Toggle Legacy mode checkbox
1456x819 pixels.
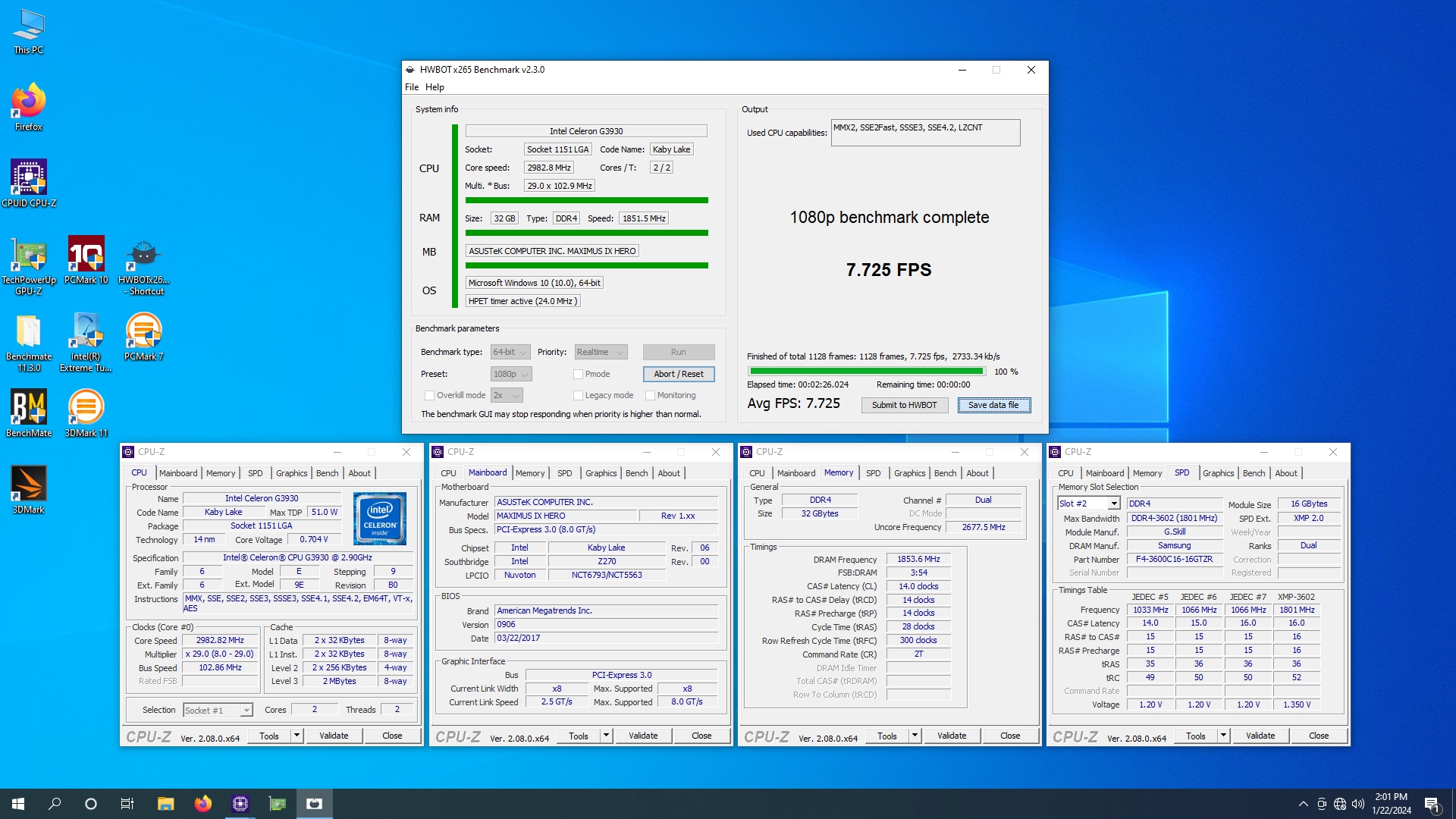(579, 395)
